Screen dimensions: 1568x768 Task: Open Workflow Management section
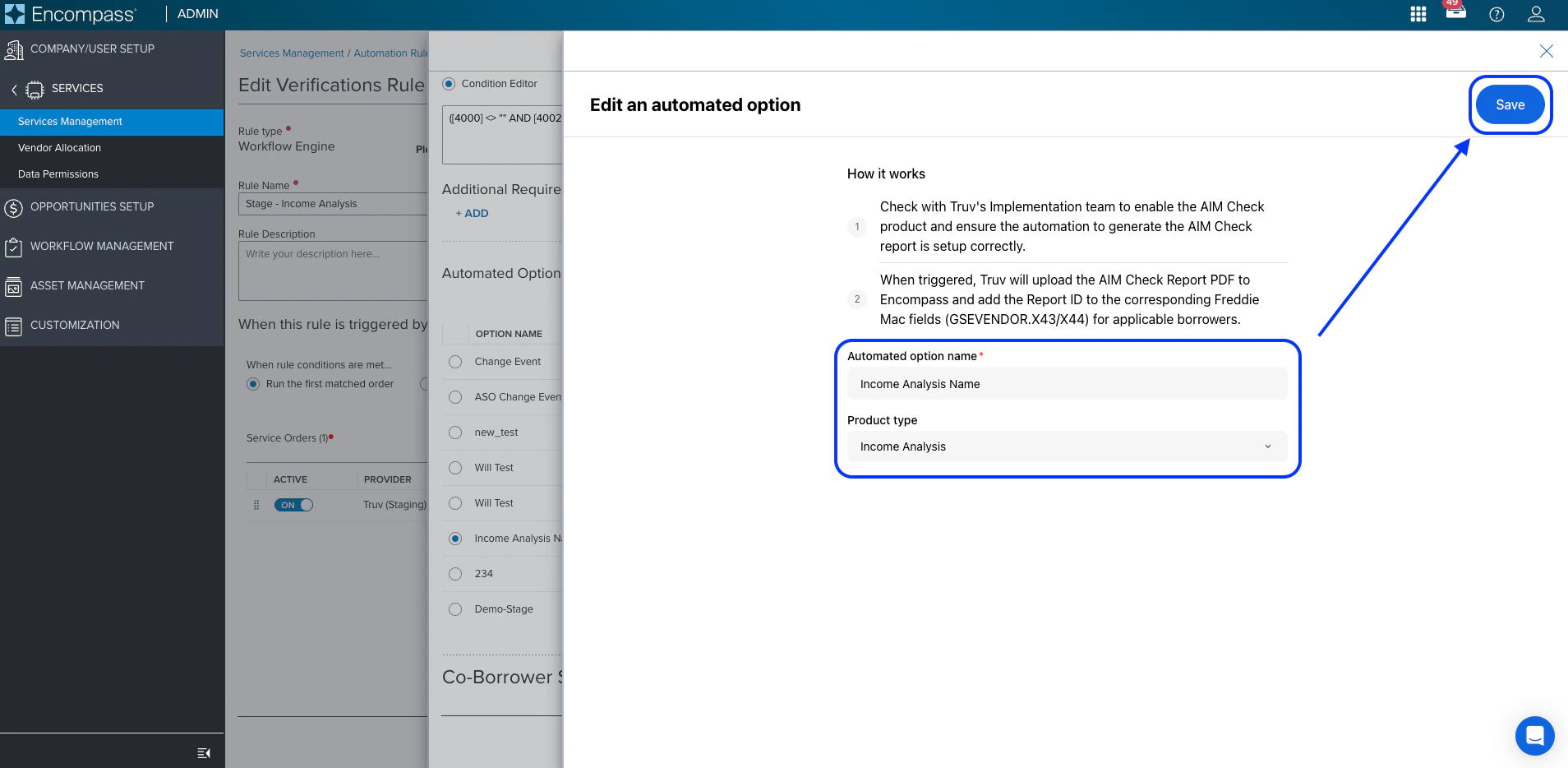[x=102, y=246]
